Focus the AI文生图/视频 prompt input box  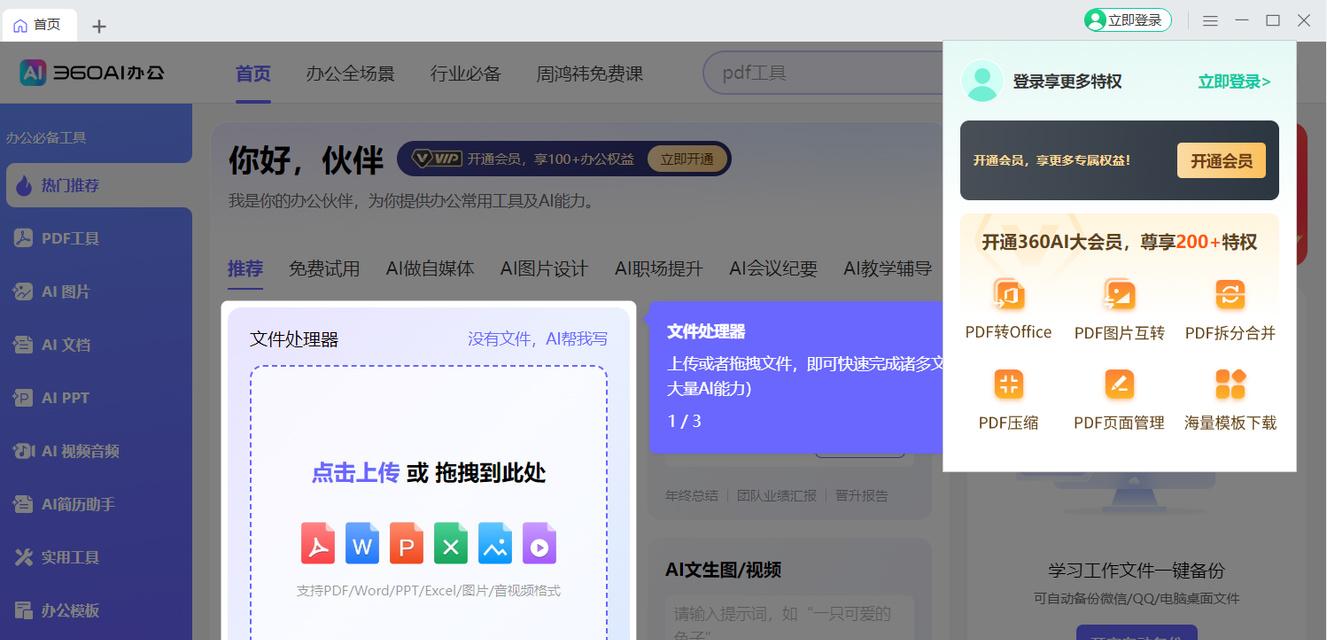click(790, 618)
